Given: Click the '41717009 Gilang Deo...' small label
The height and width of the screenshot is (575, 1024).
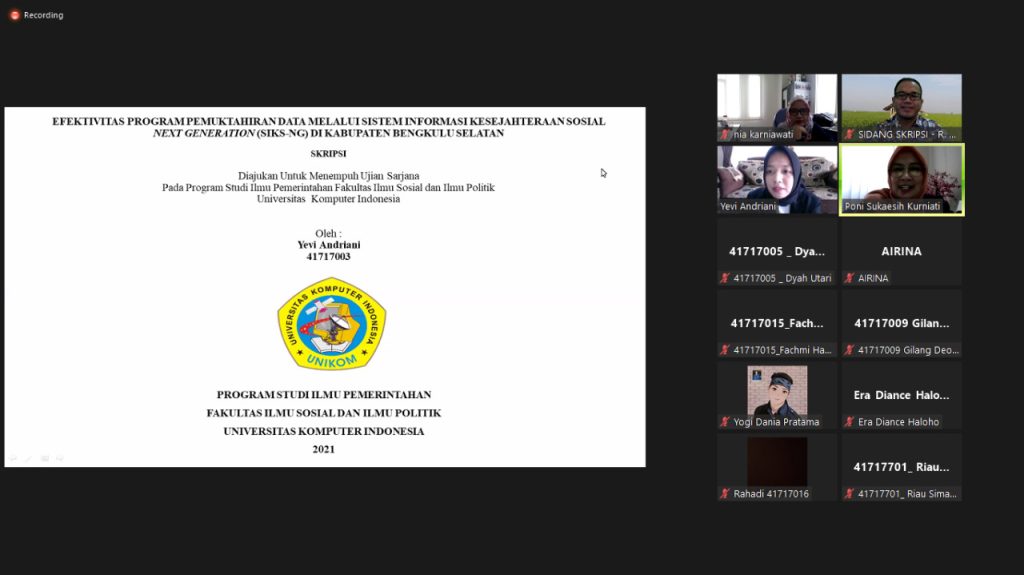Looking at the screenshot, I should pos(908,350).
